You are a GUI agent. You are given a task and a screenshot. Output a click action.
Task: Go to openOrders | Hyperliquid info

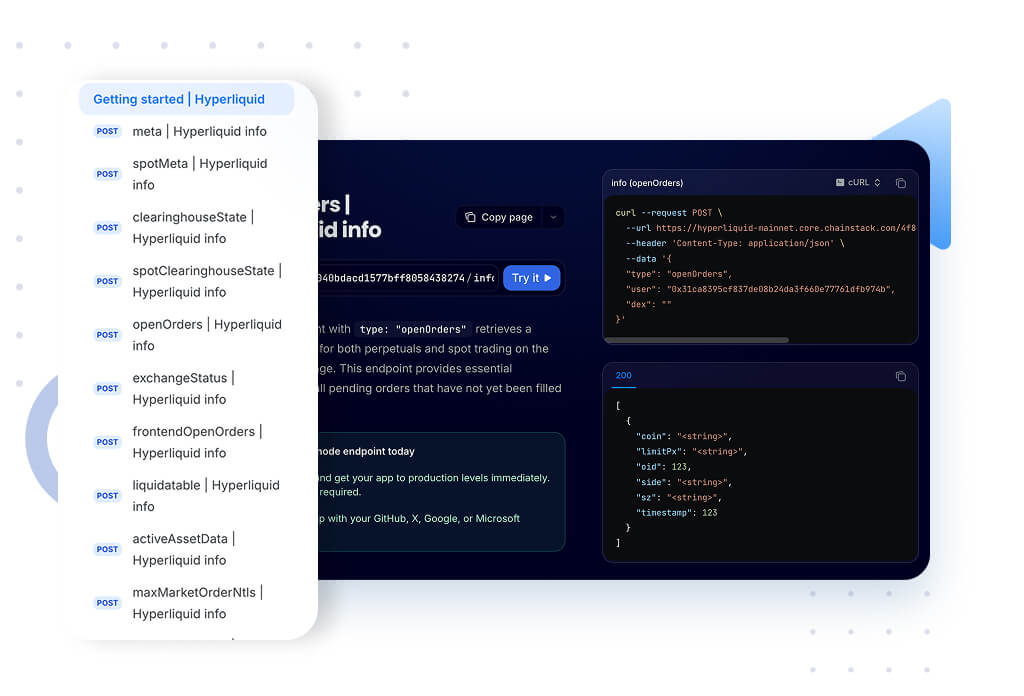[x=187, y=334]
